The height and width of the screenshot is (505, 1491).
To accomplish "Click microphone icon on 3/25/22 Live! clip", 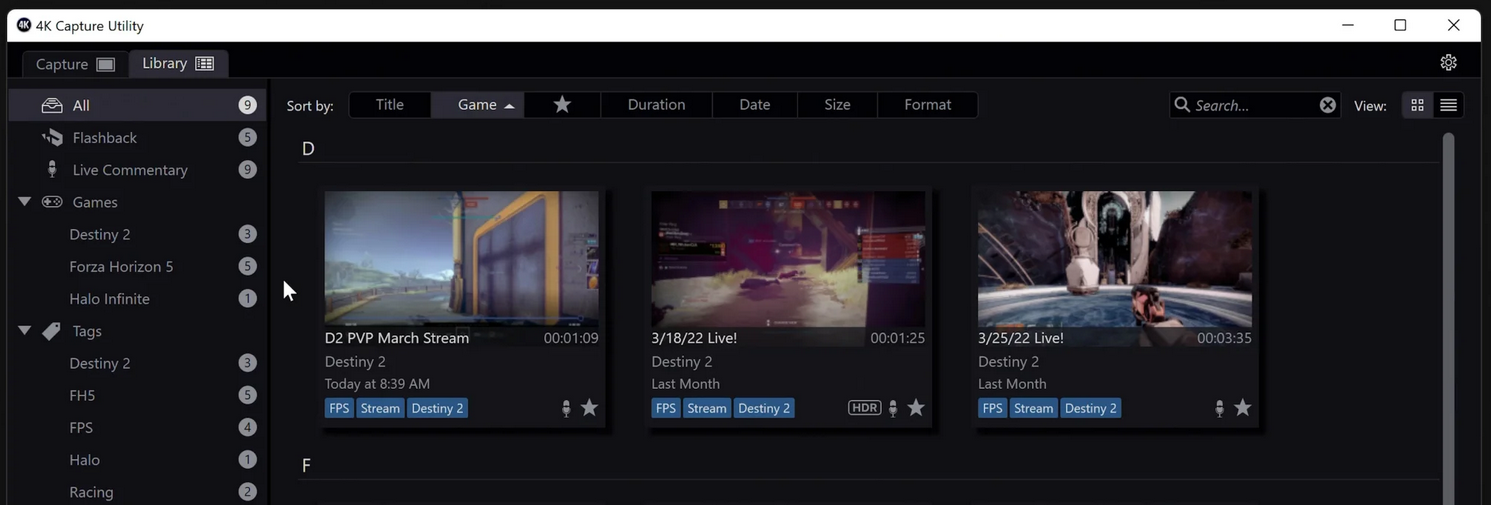I will [x=1219, y=408].
